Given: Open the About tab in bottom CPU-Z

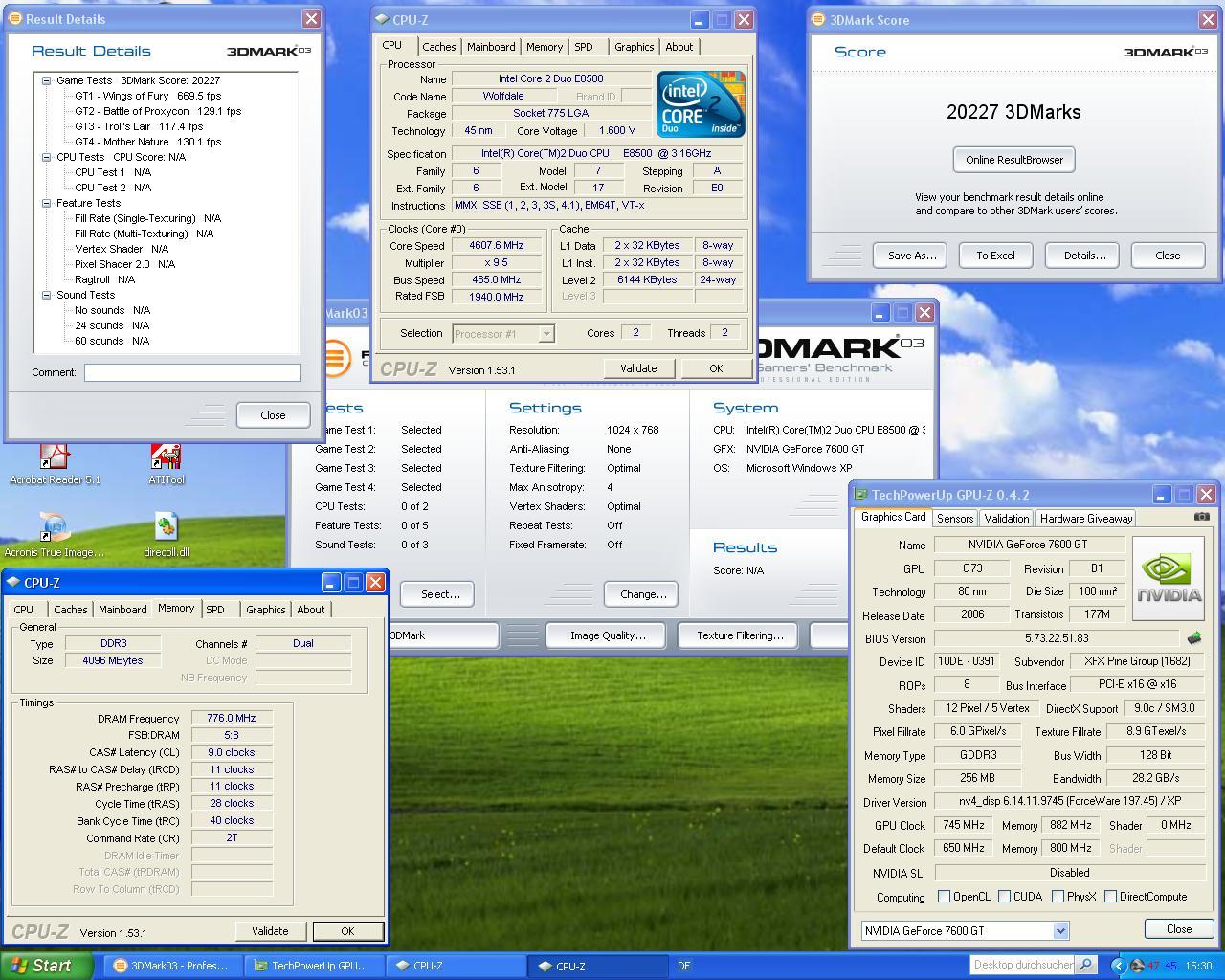Looking at the screenshot, I should pos(310,610).
